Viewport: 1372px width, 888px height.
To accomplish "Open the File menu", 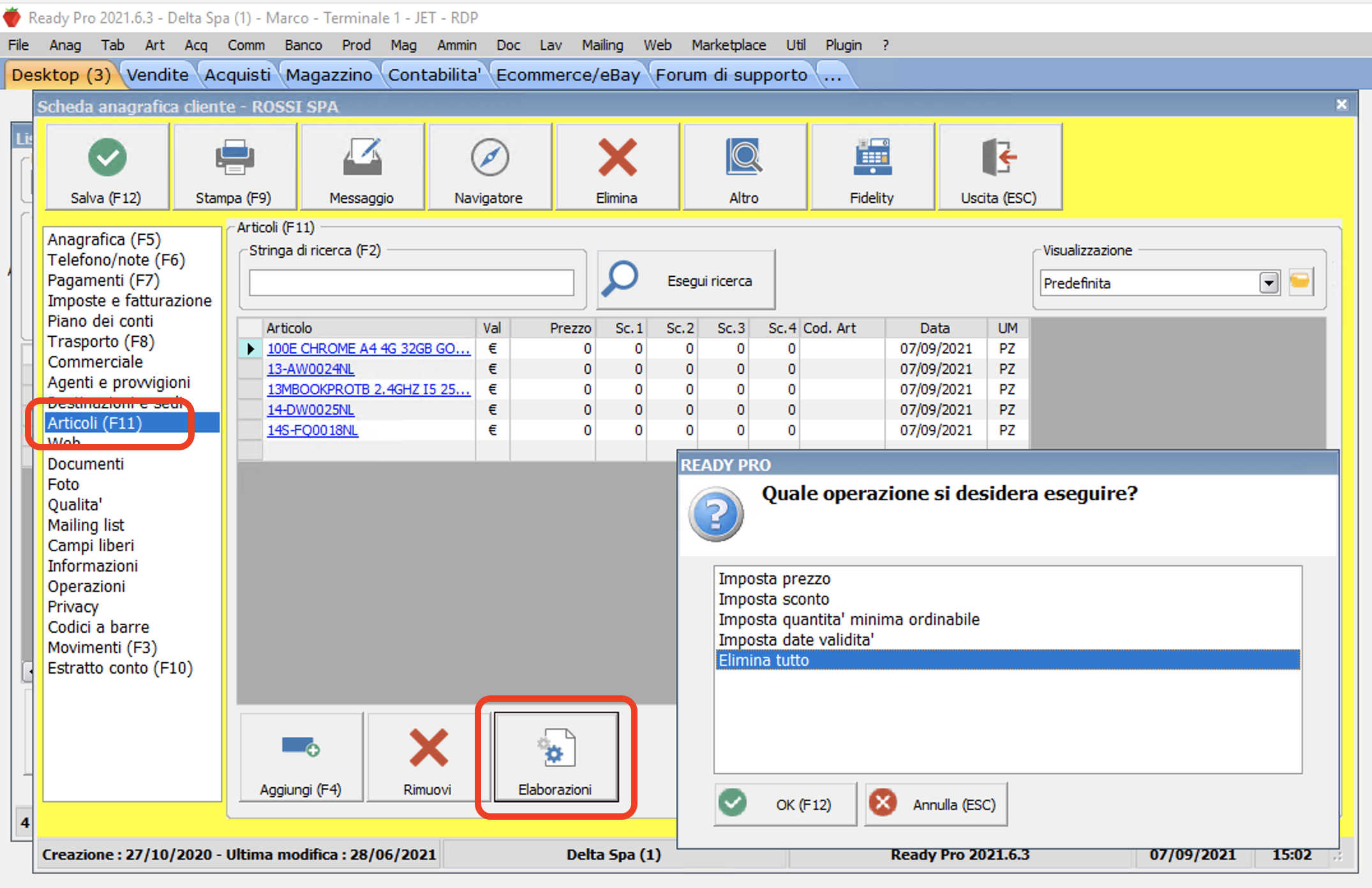I will point(19,45).
